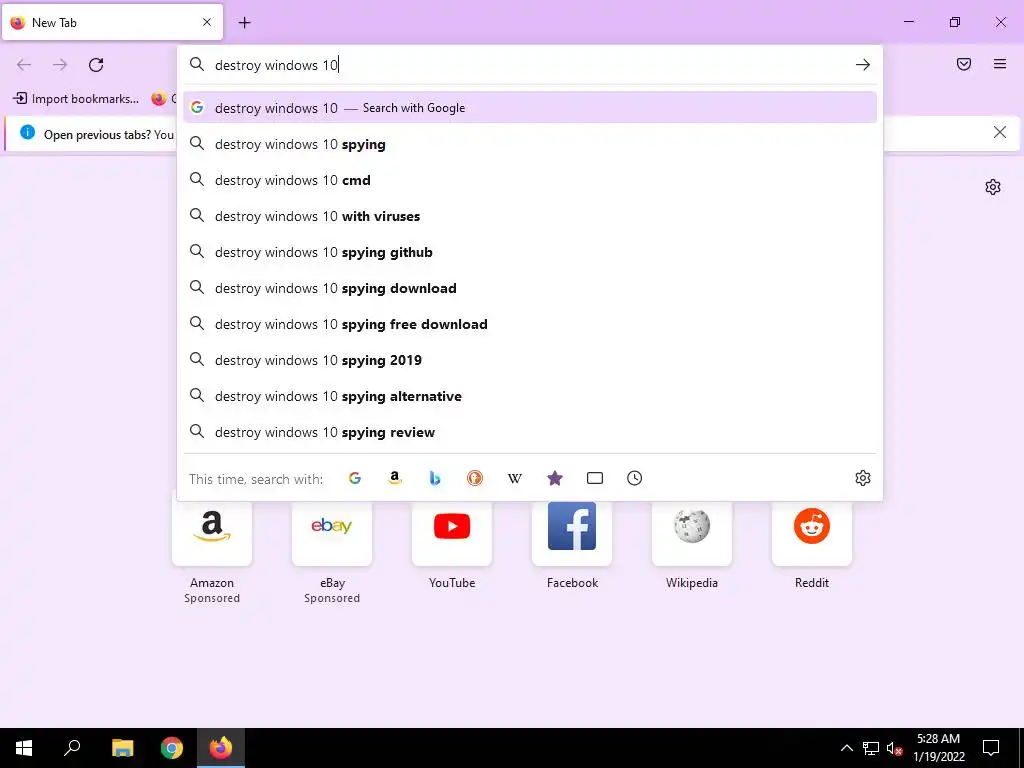The width and height of the screenshot is (1024, 768).
Task: Open Save to Pocket button
Action: click(964, 64)
